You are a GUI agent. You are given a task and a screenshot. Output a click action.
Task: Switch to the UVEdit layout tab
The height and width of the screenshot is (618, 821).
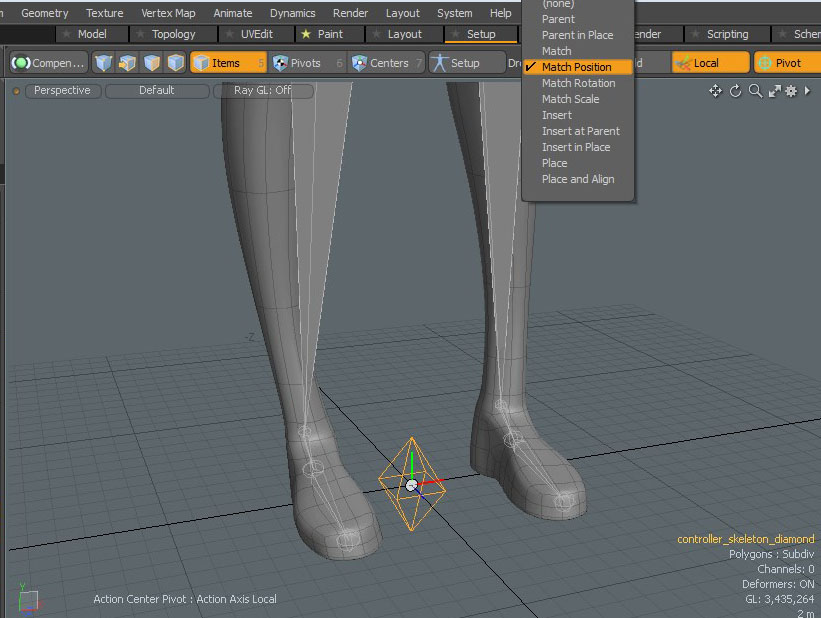[257, 34]
